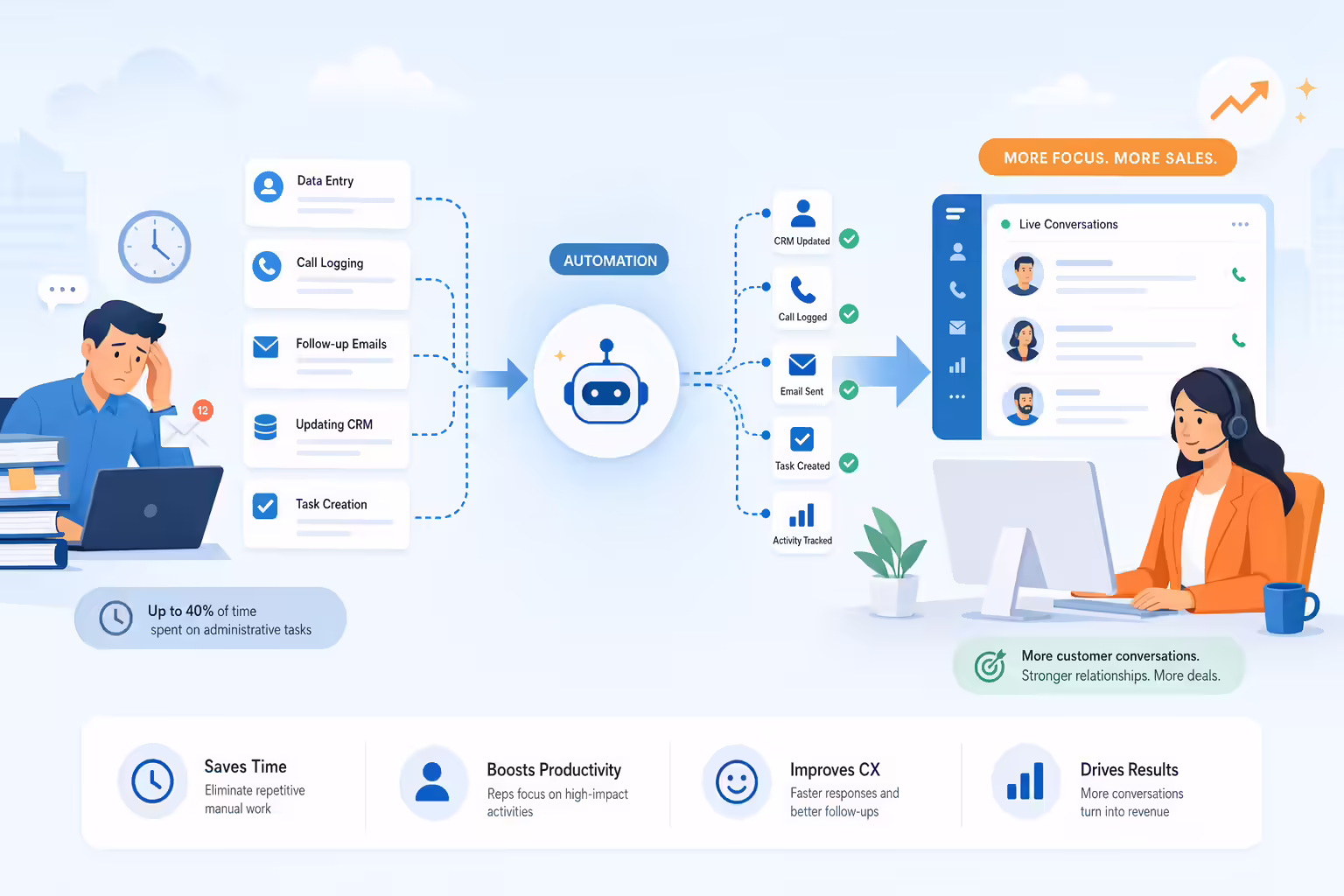Click green checkmark beside Task Created
This screenshot has height=896, width=1344.
point(849,463)
